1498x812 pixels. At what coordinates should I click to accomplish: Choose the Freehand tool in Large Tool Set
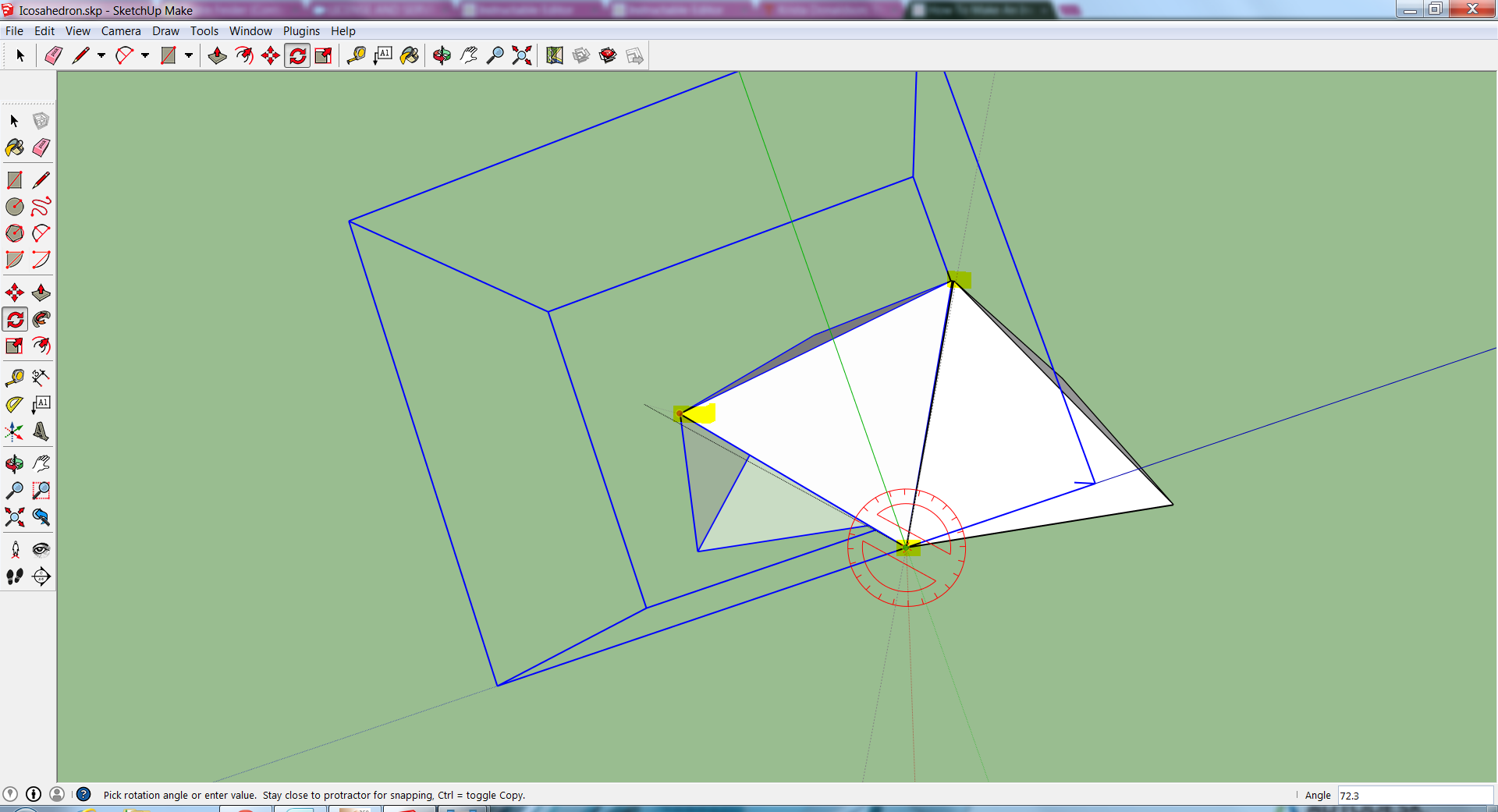click(x=41, y=207)
